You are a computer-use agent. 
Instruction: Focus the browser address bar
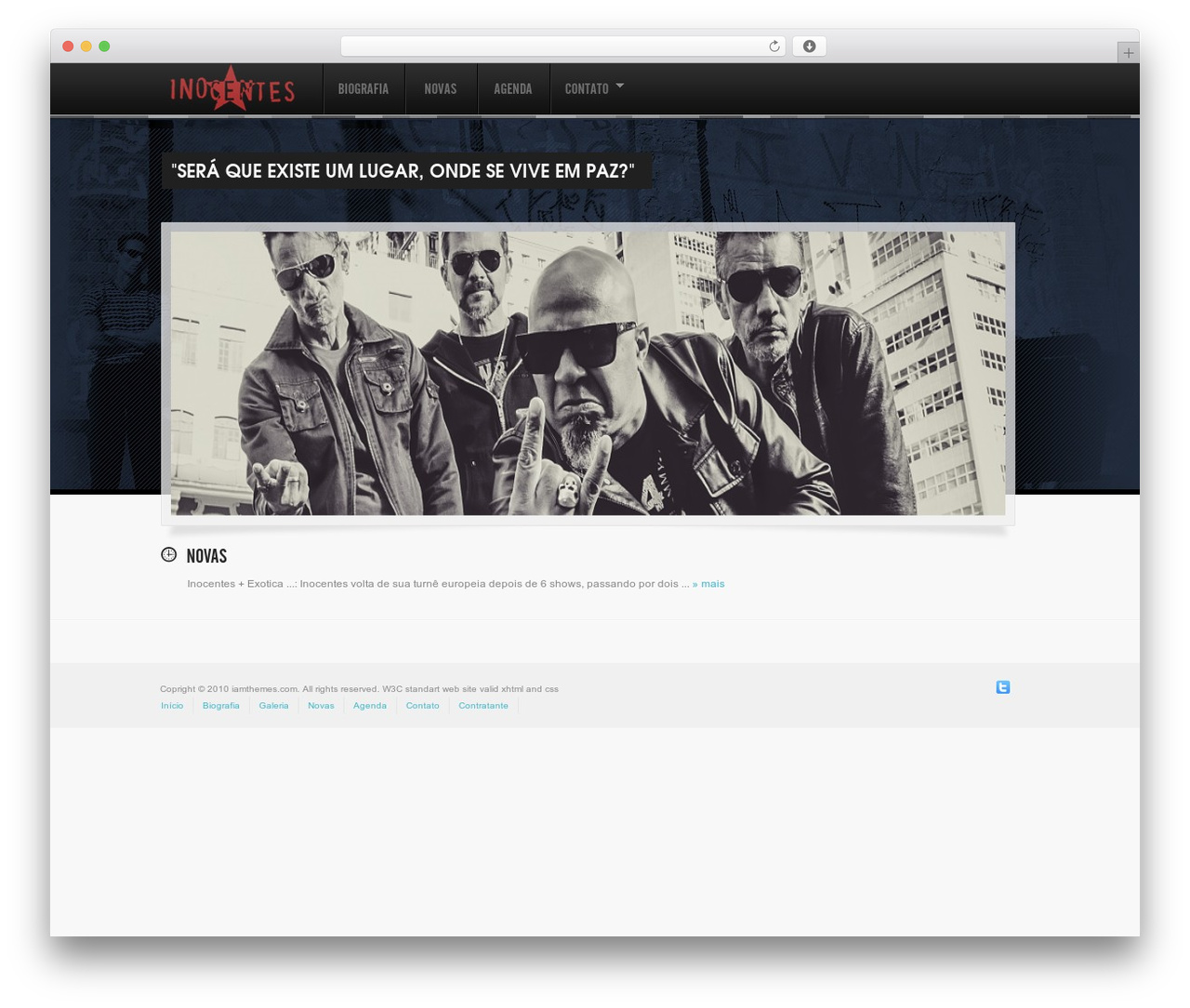point(562,46)
